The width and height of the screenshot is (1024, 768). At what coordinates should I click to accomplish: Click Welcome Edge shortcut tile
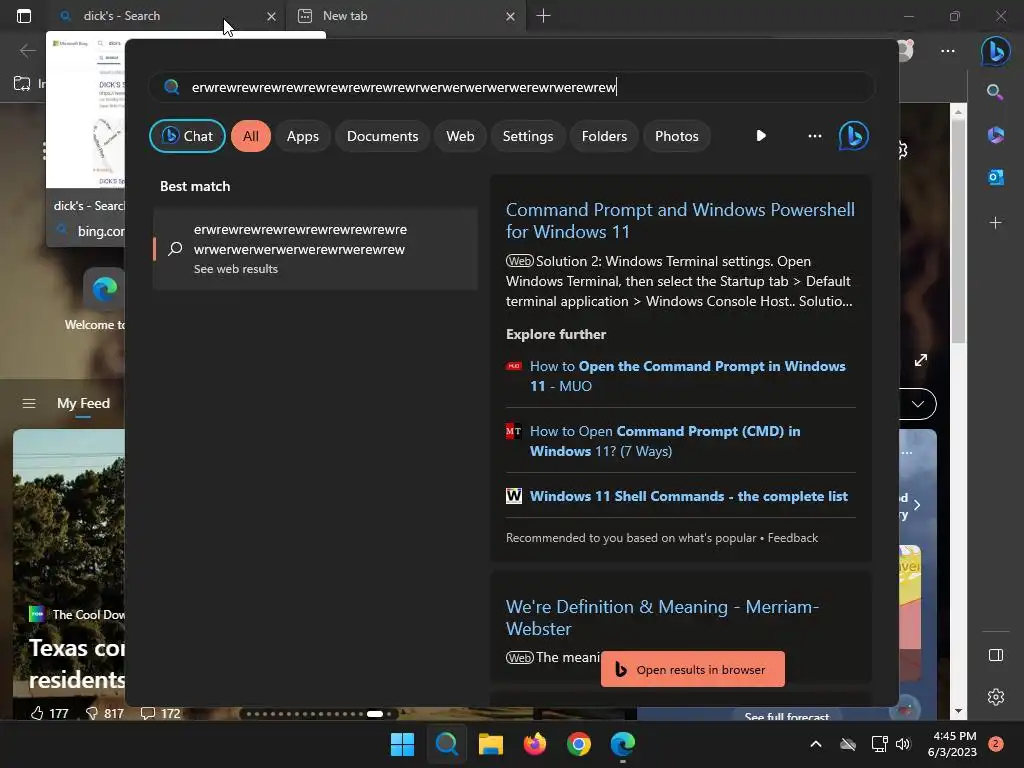[x=104, y=289]
